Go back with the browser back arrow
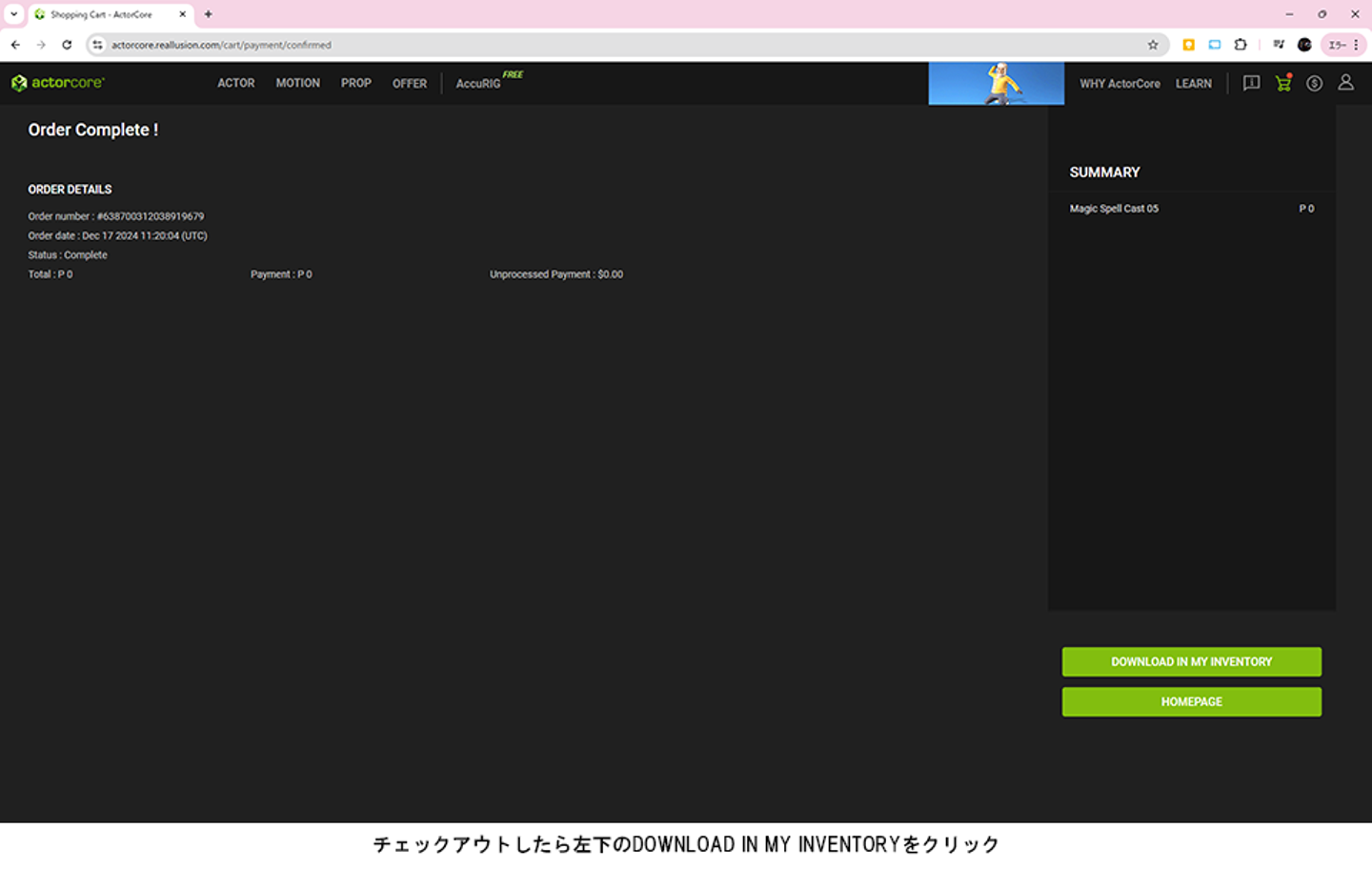The image size is (1372, 869). click(15, 45)
